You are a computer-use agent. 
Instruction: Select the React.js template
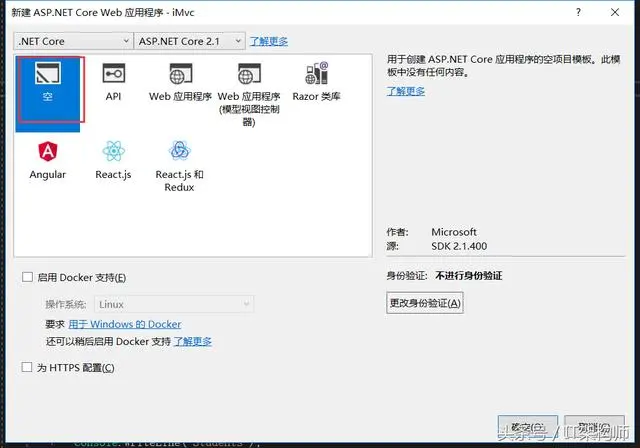tap(113, 160)
